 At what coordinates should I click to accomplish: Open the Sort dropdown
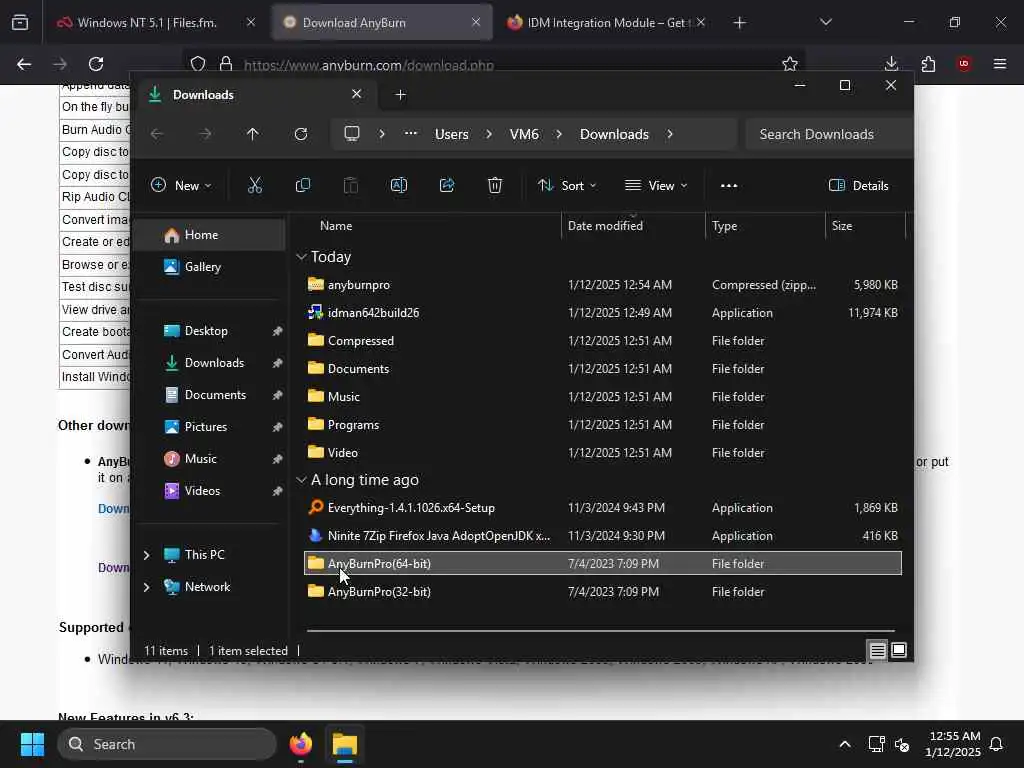click(x=567, y=185)
